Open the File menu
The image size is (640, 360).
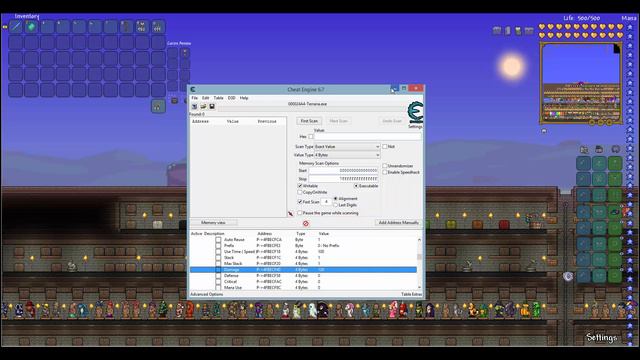pyautogui.click(x=195, y=98)
